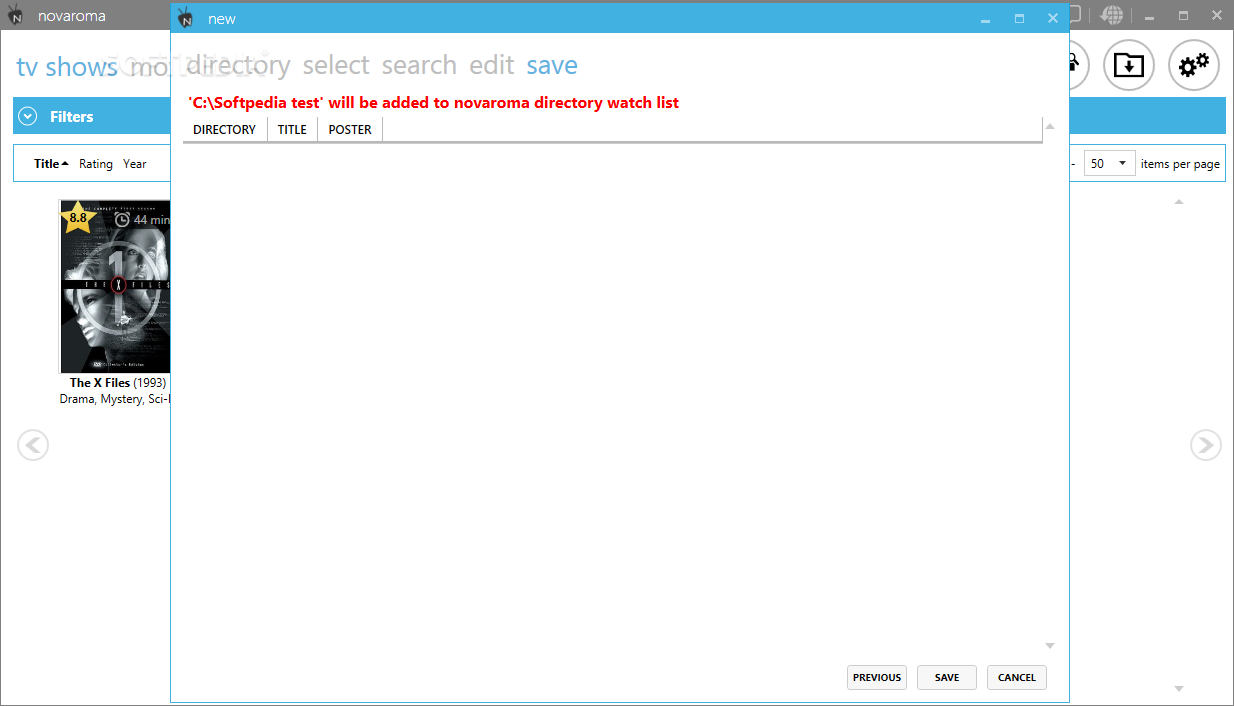Click the dialog list scroll up arrow
The height and width of the screenshot is (706, 1234).
tap(1050, 127)
